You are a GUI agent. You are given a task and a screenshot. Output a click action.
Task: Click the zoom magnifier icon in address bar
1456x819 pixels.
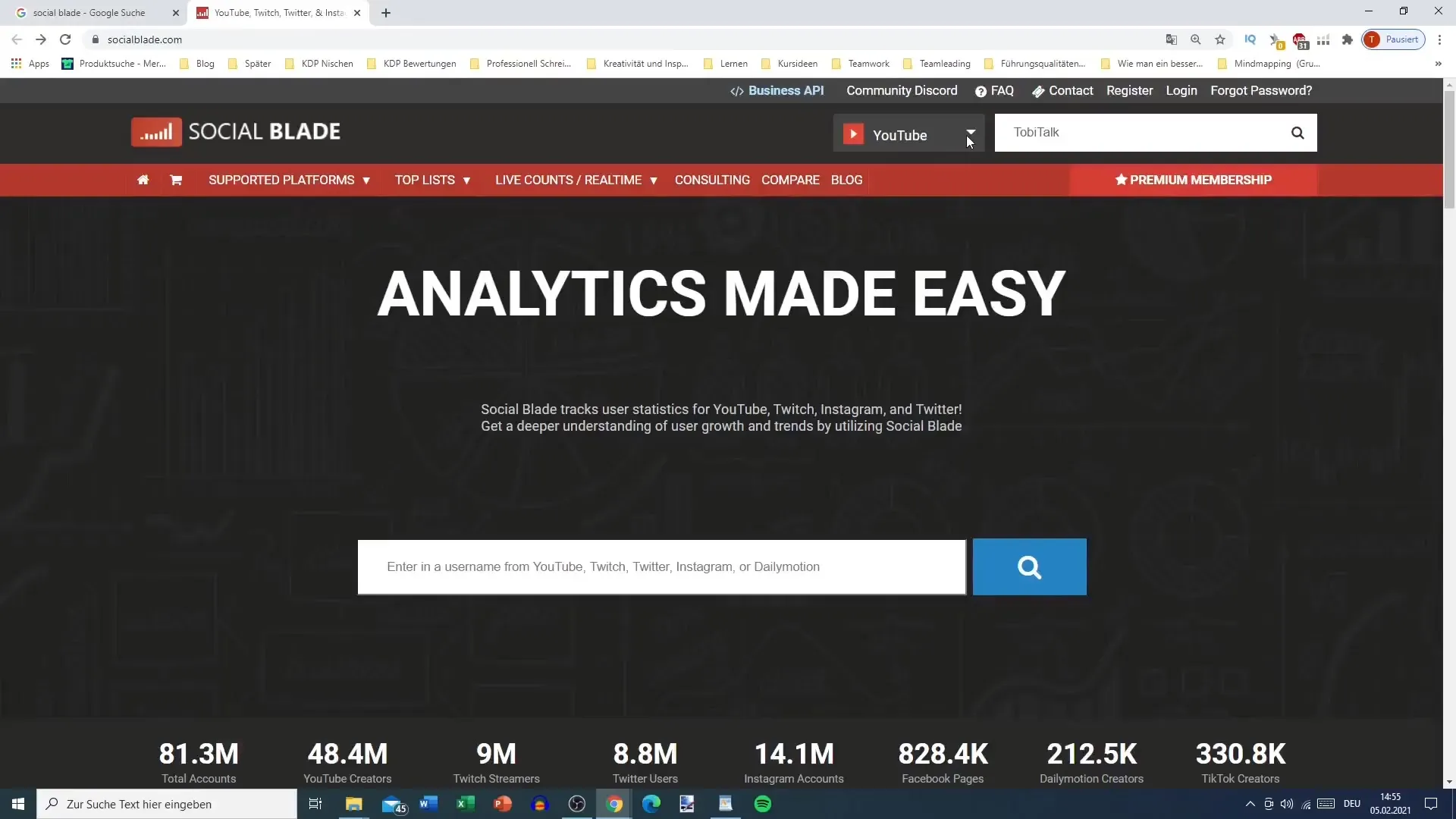coord(1196,39)
